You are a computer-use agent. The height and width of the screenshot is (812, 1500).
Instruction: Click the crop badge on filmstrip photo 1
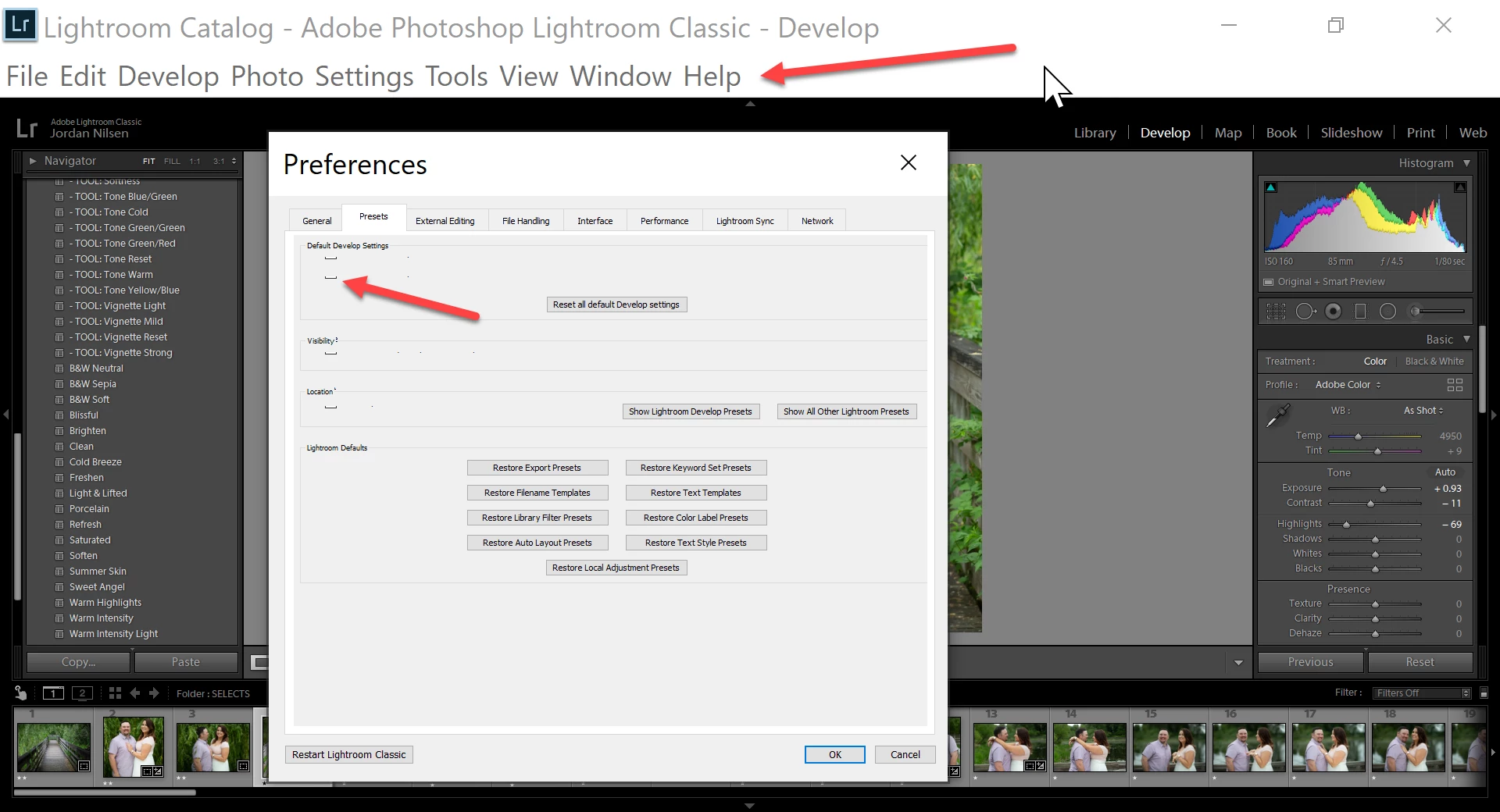click(x=84, y=766)
